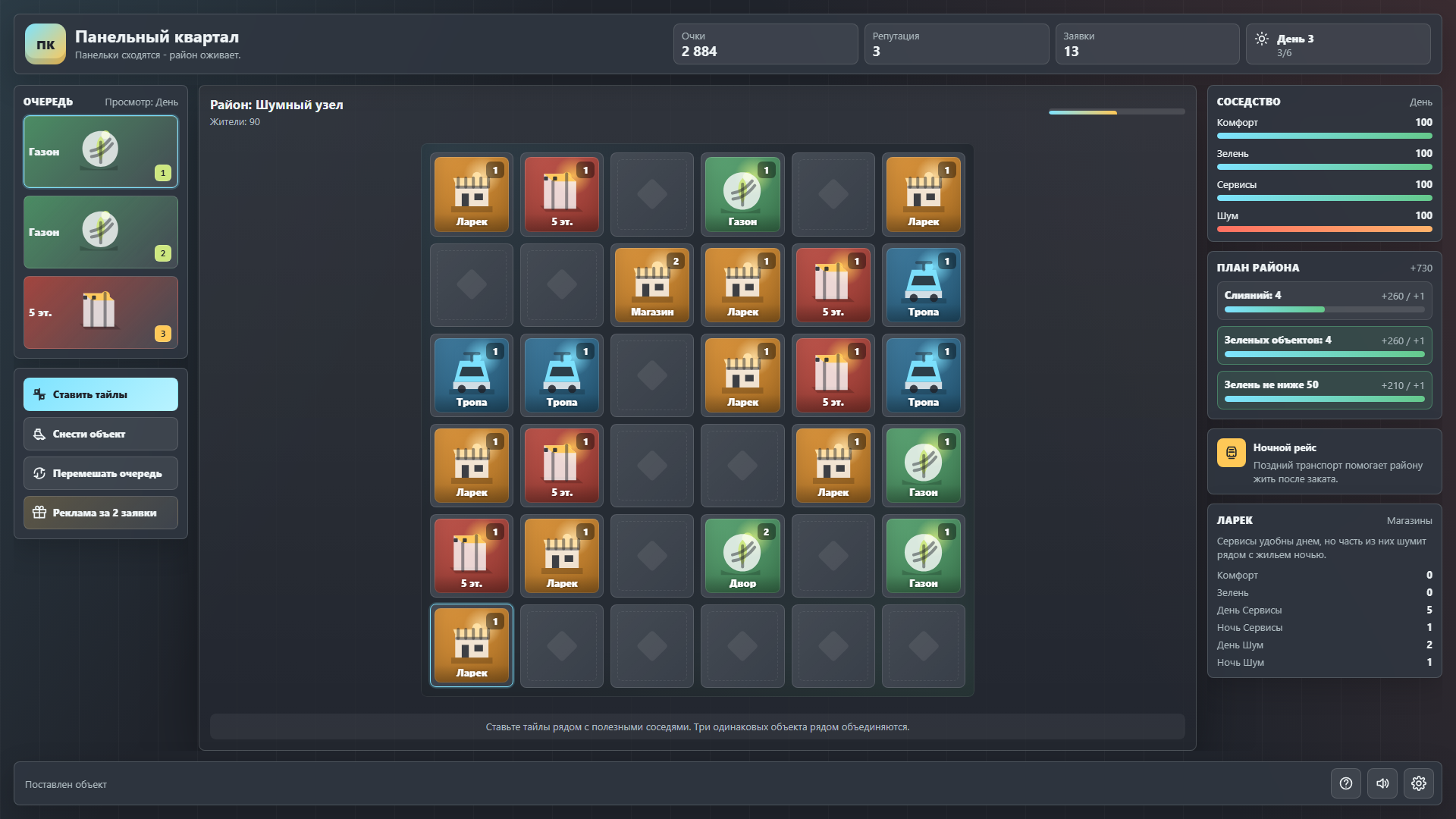Select the 5 эт. queue card

point(101,312)
